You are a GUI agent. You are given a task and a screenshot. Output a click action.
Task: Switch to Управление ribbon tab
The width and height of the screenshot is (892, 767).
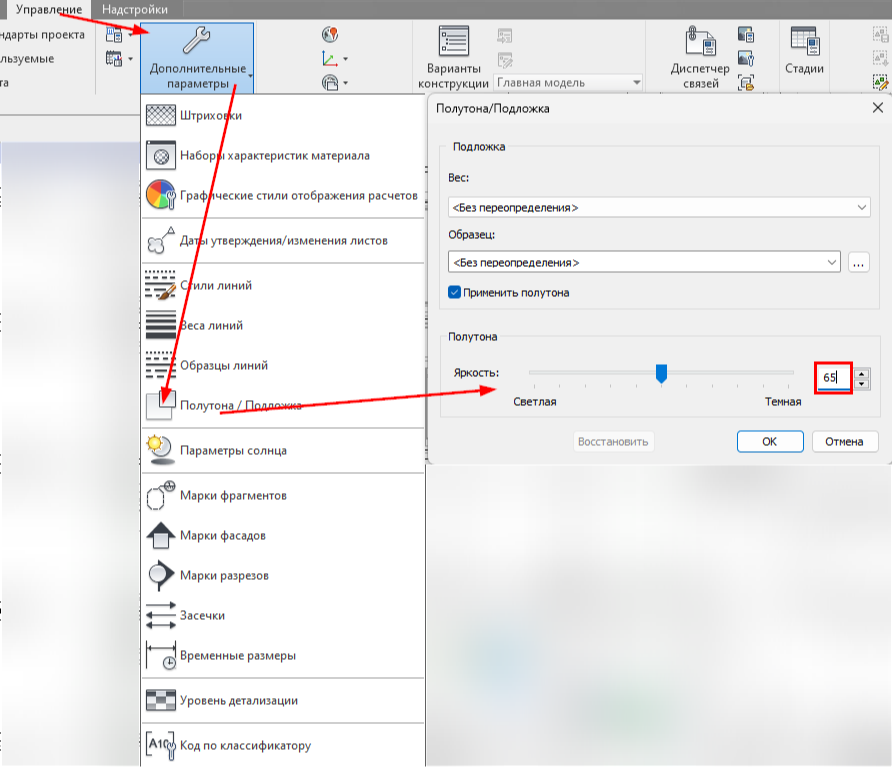(x=49, y=10)
